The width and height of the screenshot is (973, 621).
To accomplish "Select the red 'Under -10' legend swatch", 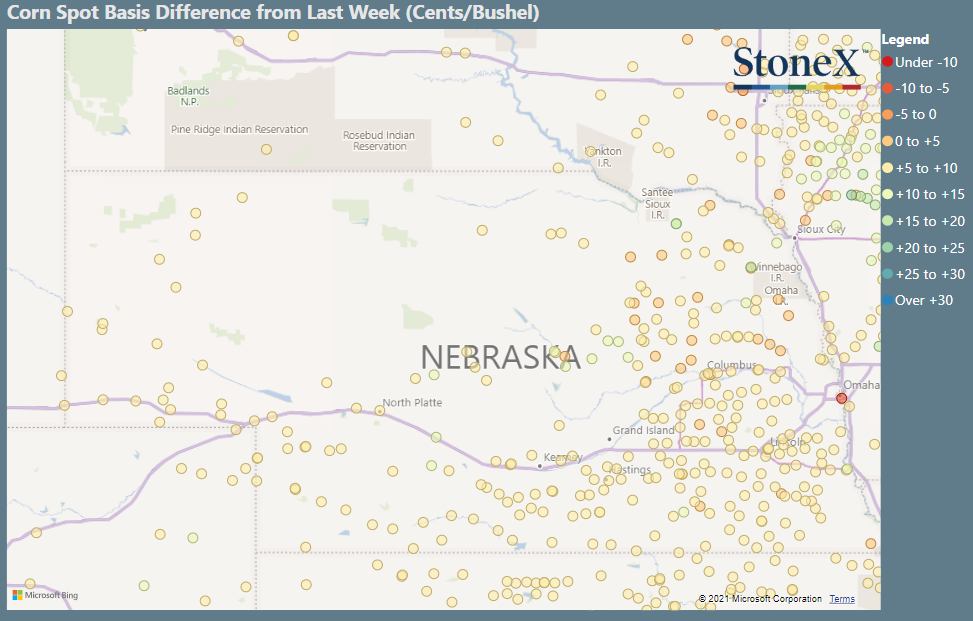I will point(887,62).
